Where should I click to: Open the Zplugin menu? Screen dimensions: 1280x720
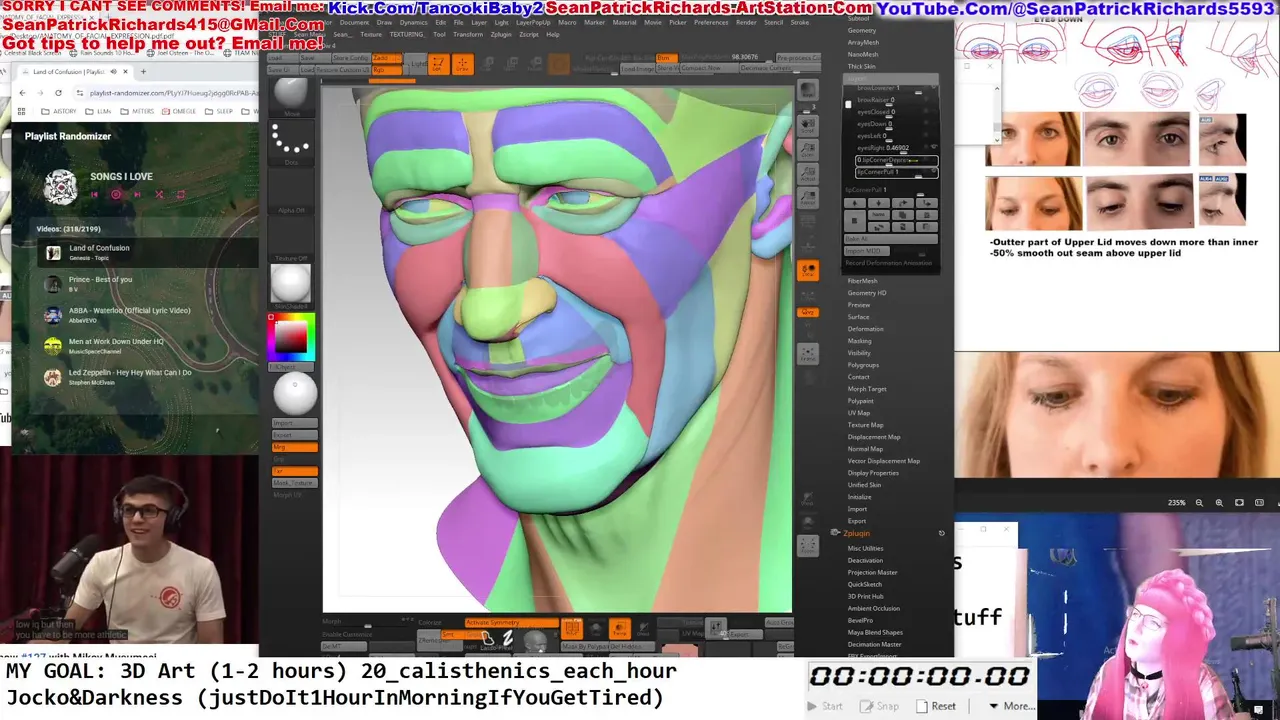pos(501,34)
